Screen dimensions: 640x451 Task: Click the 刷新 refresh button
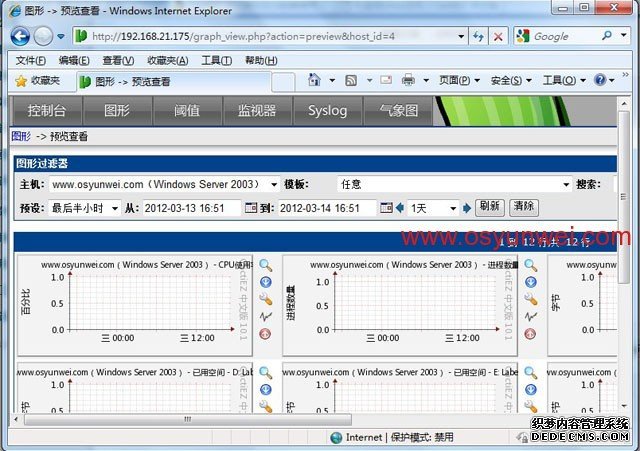[489, 207]
